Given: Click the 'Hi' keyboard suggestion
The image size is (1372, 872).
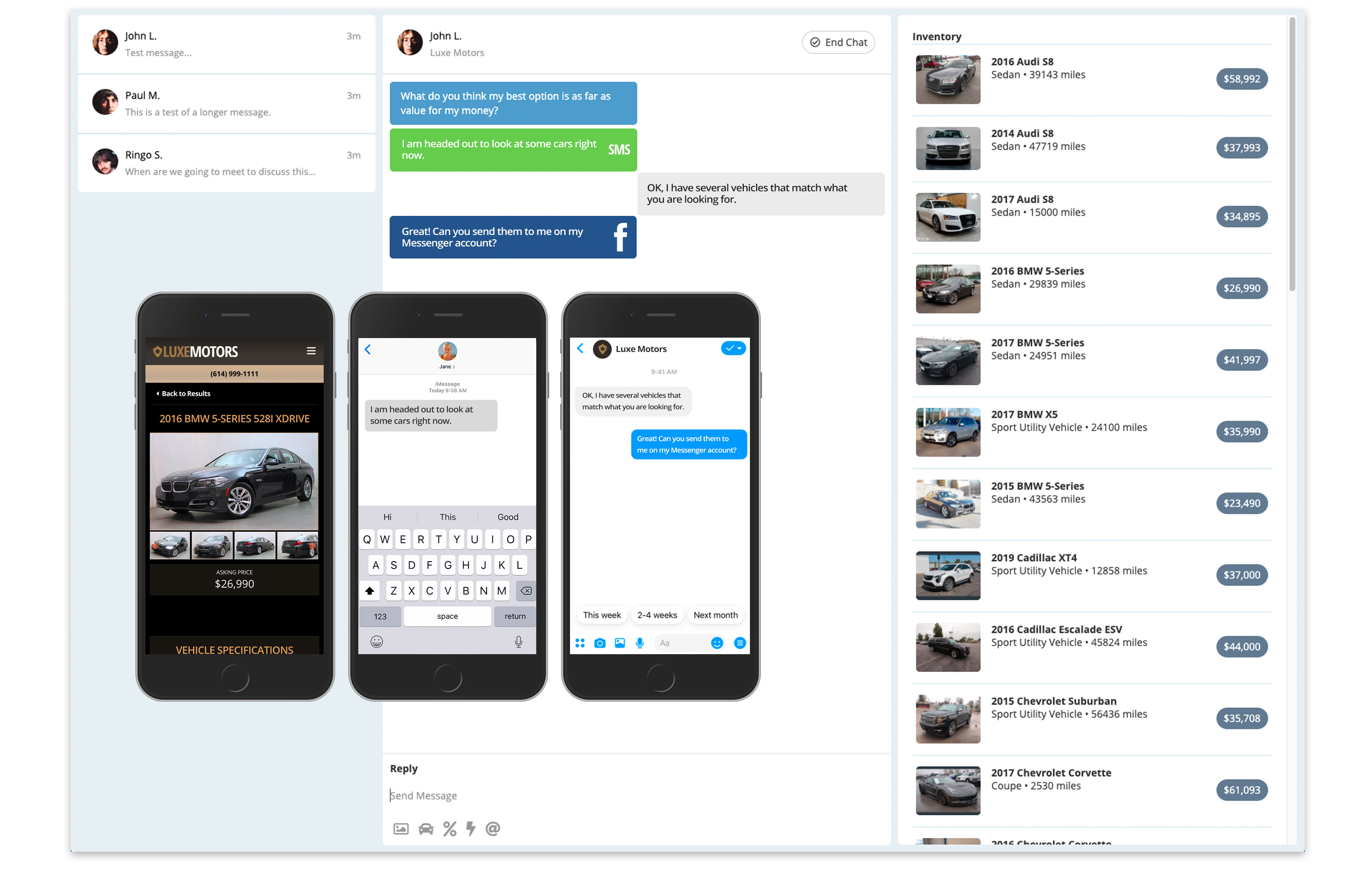Looking at the screenshot, I should click(387, 517).
